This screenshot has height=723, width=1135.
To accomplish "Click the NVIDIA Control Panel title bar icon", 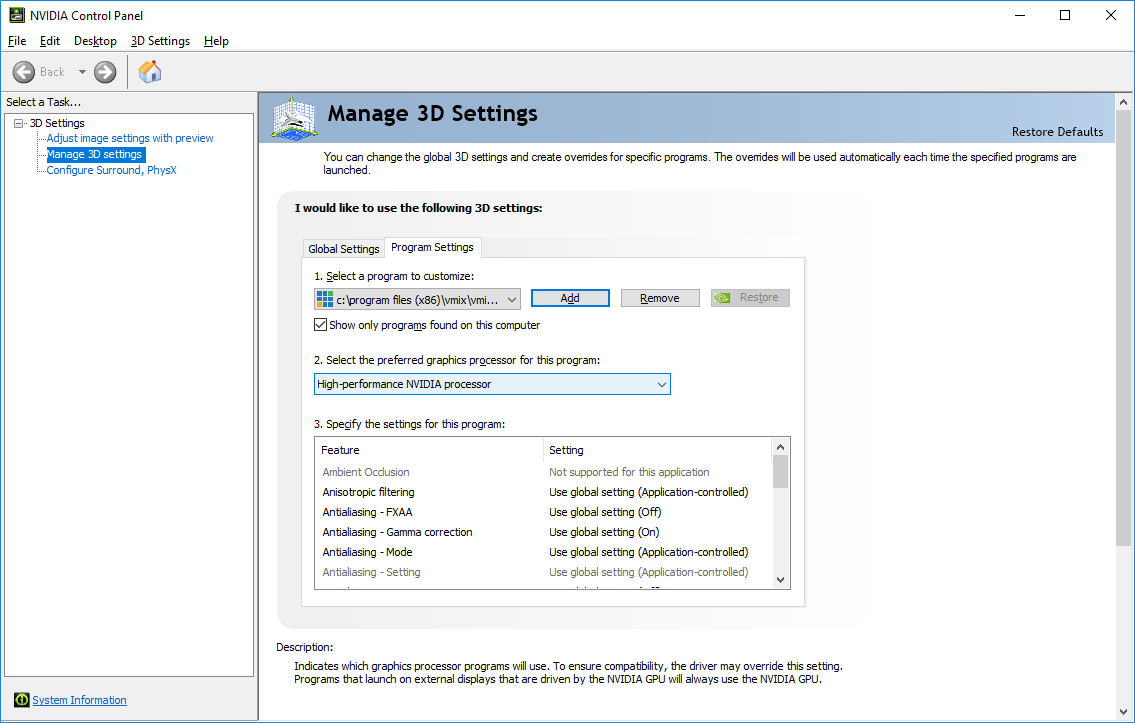I will (17, 15).
